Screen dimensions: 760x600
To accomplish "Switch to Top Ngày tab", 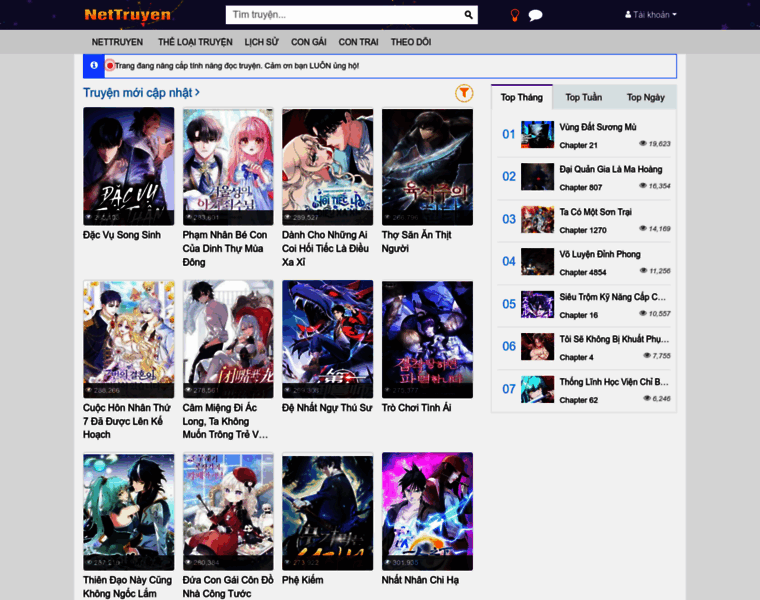I will 646,97.
